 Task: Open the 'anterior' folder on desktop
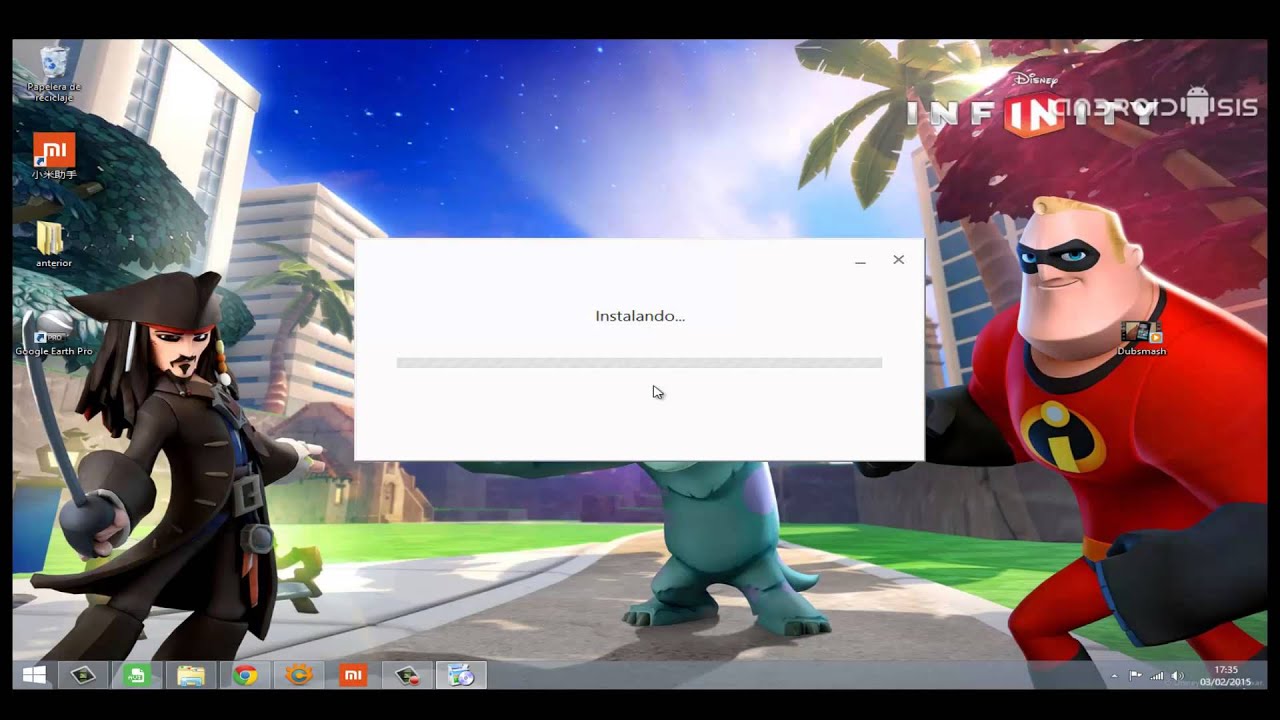(x=53, y=244)
